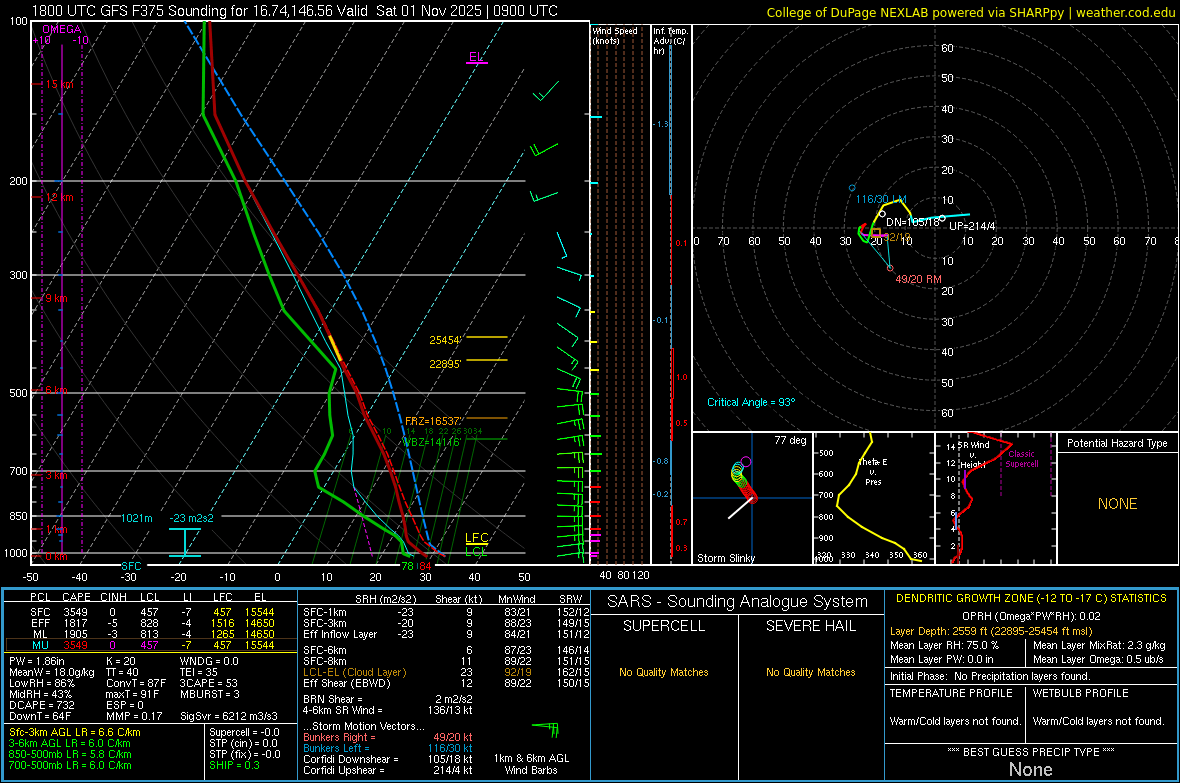The width and height of the screenshot is (1180, 783).
Task: Click the Corfidi Downshear = row
Action: pos(388,759)
